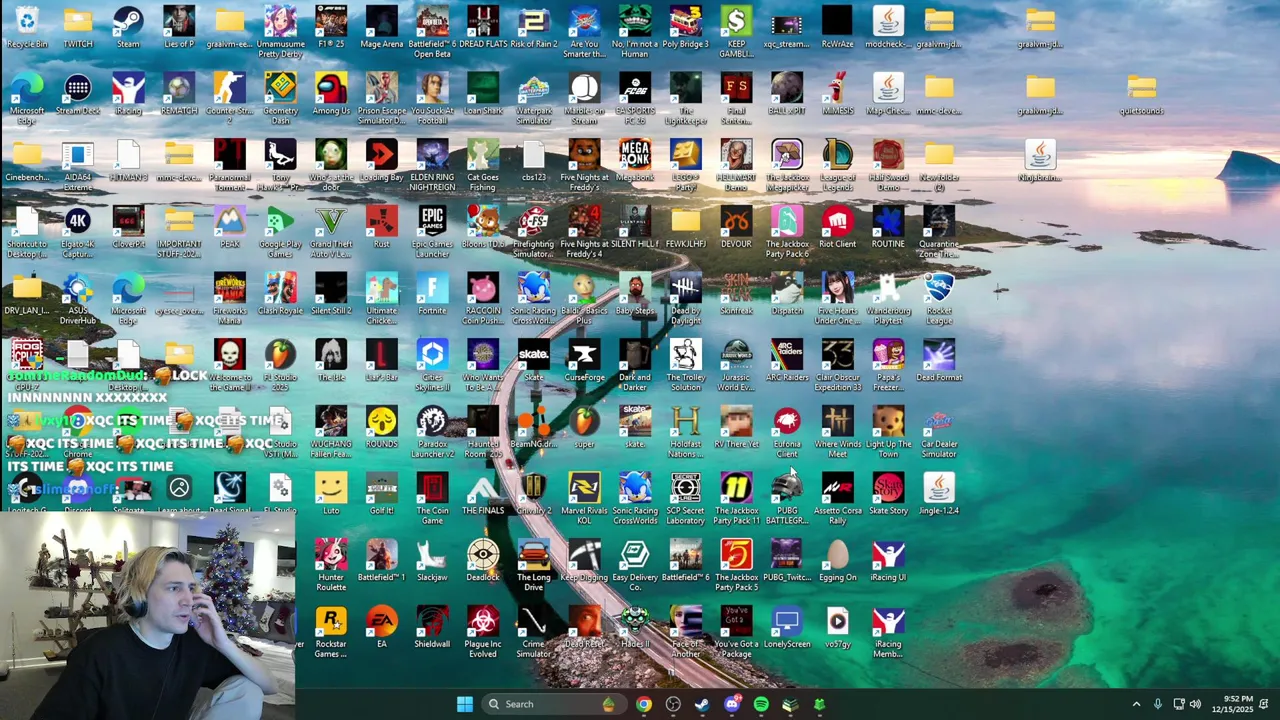This screenshot has width=1280, height=720.
Task: Select the Among Us shortcut
Action: pos(331,94)
